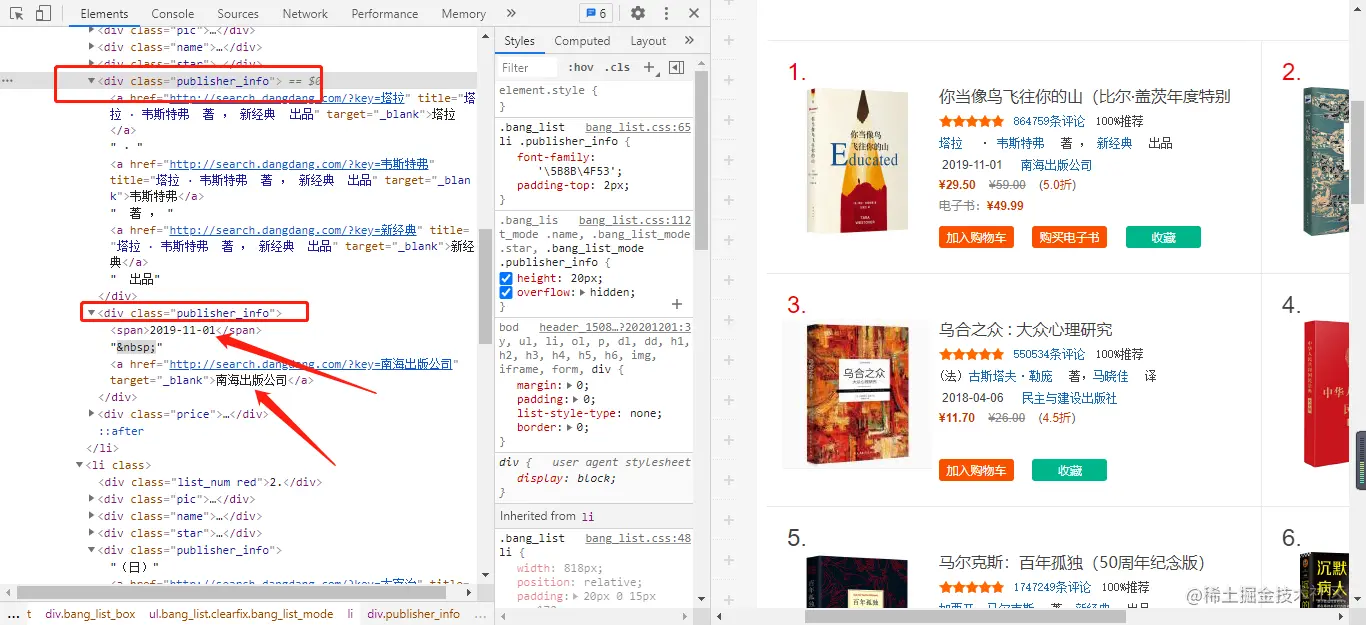The image size is (1366, 625).
Task: Show more DevTools tabs chevron
Action: coord(511,13)
